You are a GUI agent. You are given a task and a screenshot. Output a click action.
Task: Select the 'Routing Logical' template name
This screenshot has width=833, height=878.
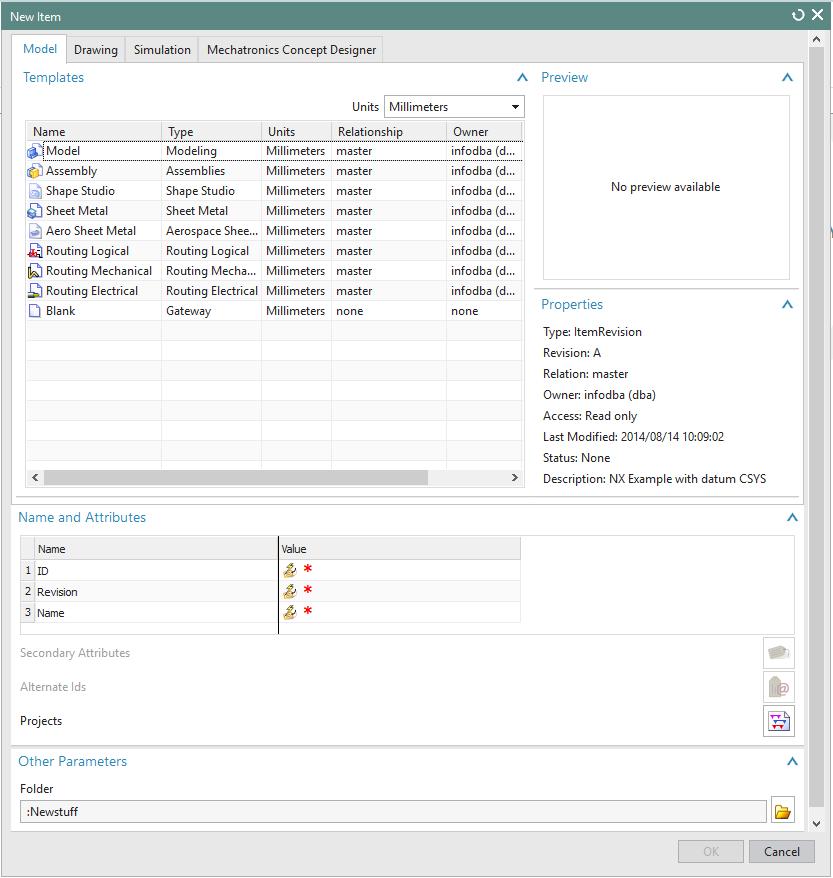[x=87, y=251]
